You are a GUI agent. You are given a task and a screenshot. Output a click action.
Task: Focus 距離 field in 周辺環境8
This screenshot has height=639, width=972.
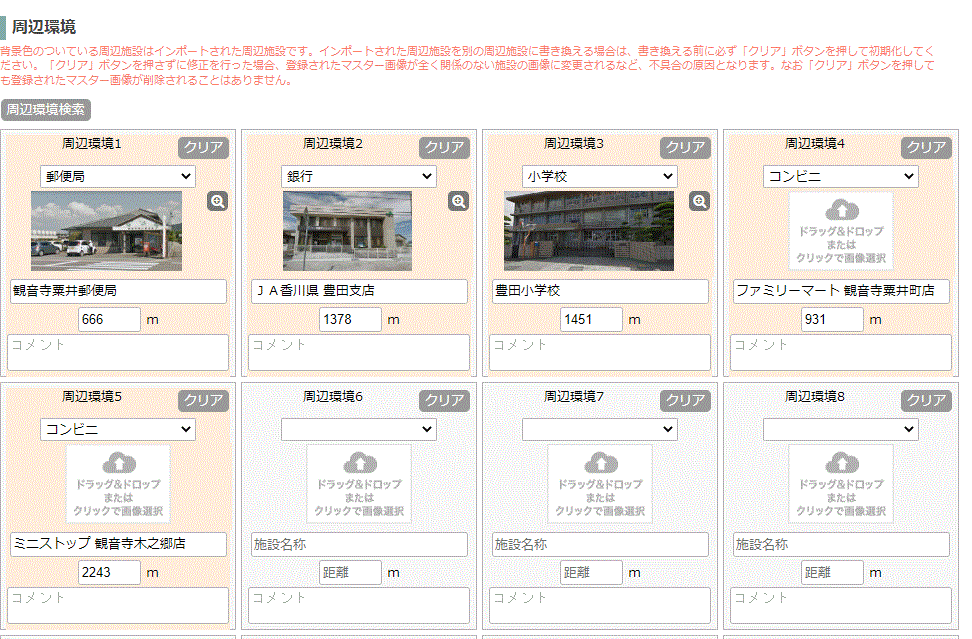pyautogui.click(x=833, y=573)
